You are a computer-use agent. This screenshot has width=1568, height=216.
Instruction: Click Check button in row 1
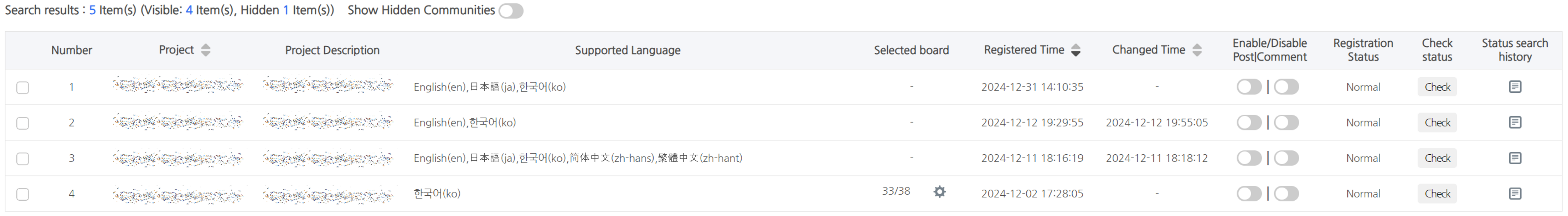[x=1437, y=87]
